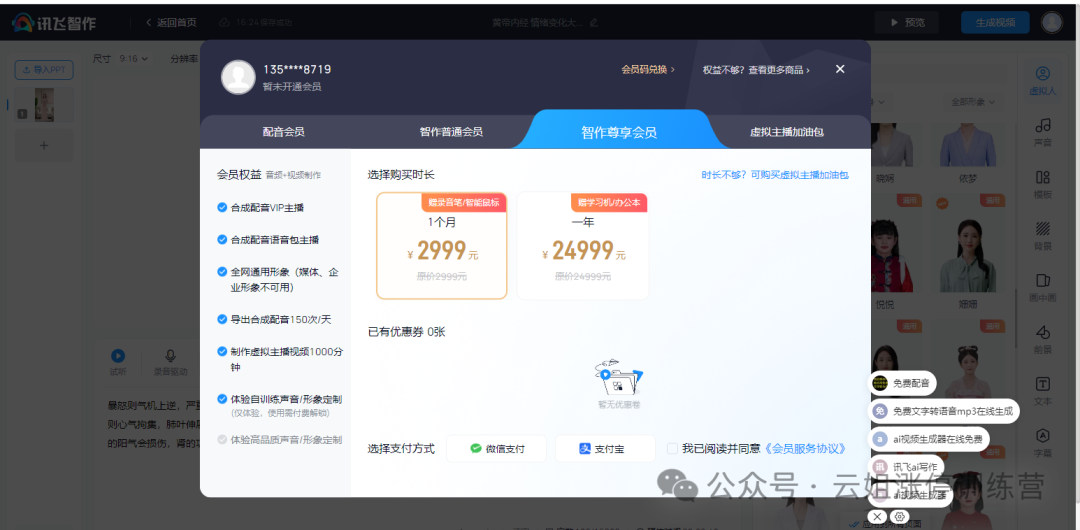
Task: Switch to 智作普通会员 tab
Action: click(x=451, y=132)
